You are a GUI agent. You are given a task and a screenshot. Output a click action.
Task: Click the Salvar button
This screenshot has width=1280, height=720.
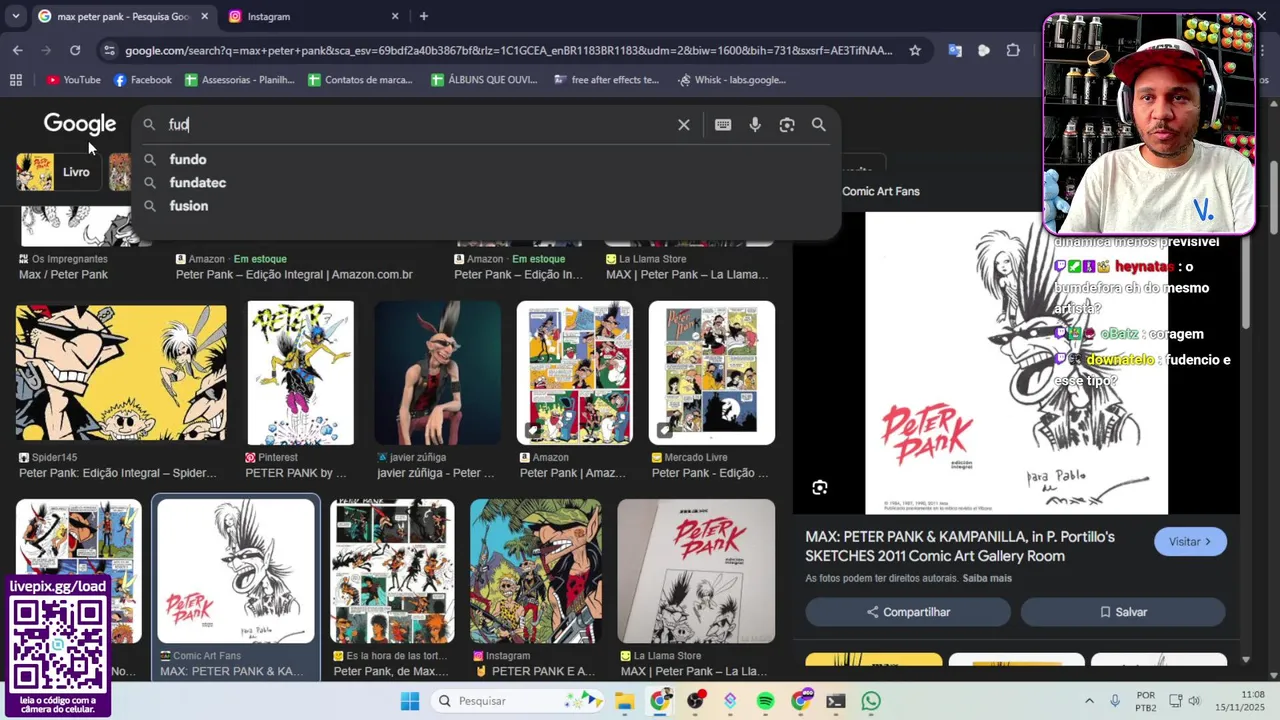click(x=1123, y=612)
